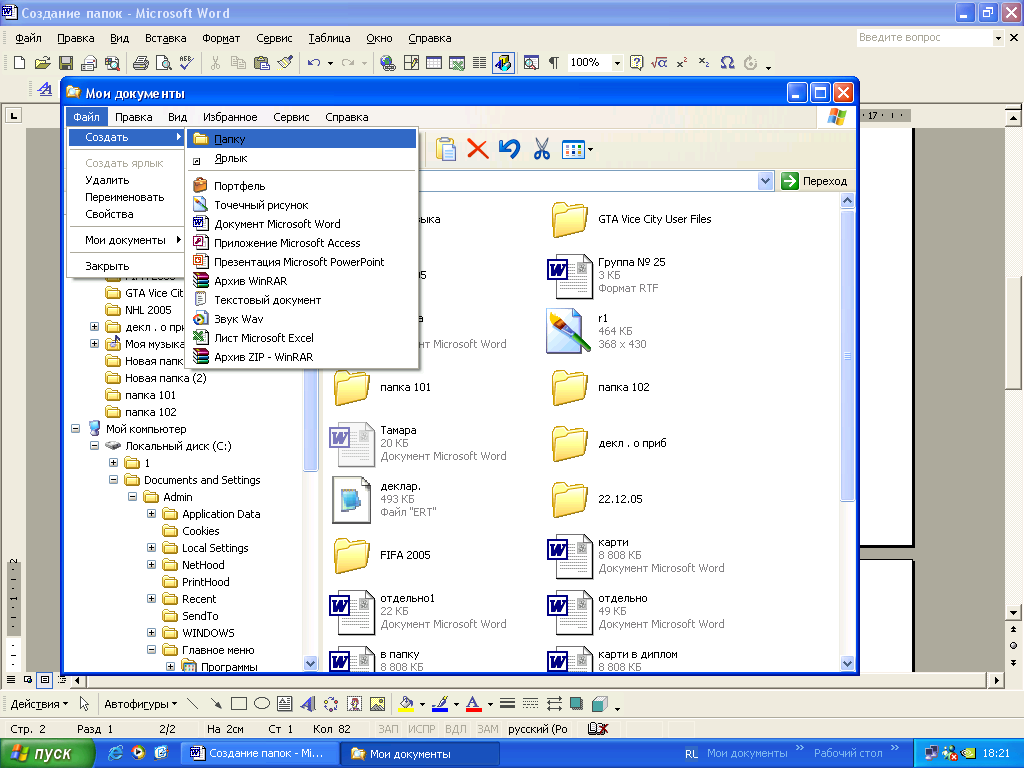Toggle ИСПР track changes in status bar
Image resolution: width=1024 pixels, height=768 pixels.
click(x=422, y=729)
